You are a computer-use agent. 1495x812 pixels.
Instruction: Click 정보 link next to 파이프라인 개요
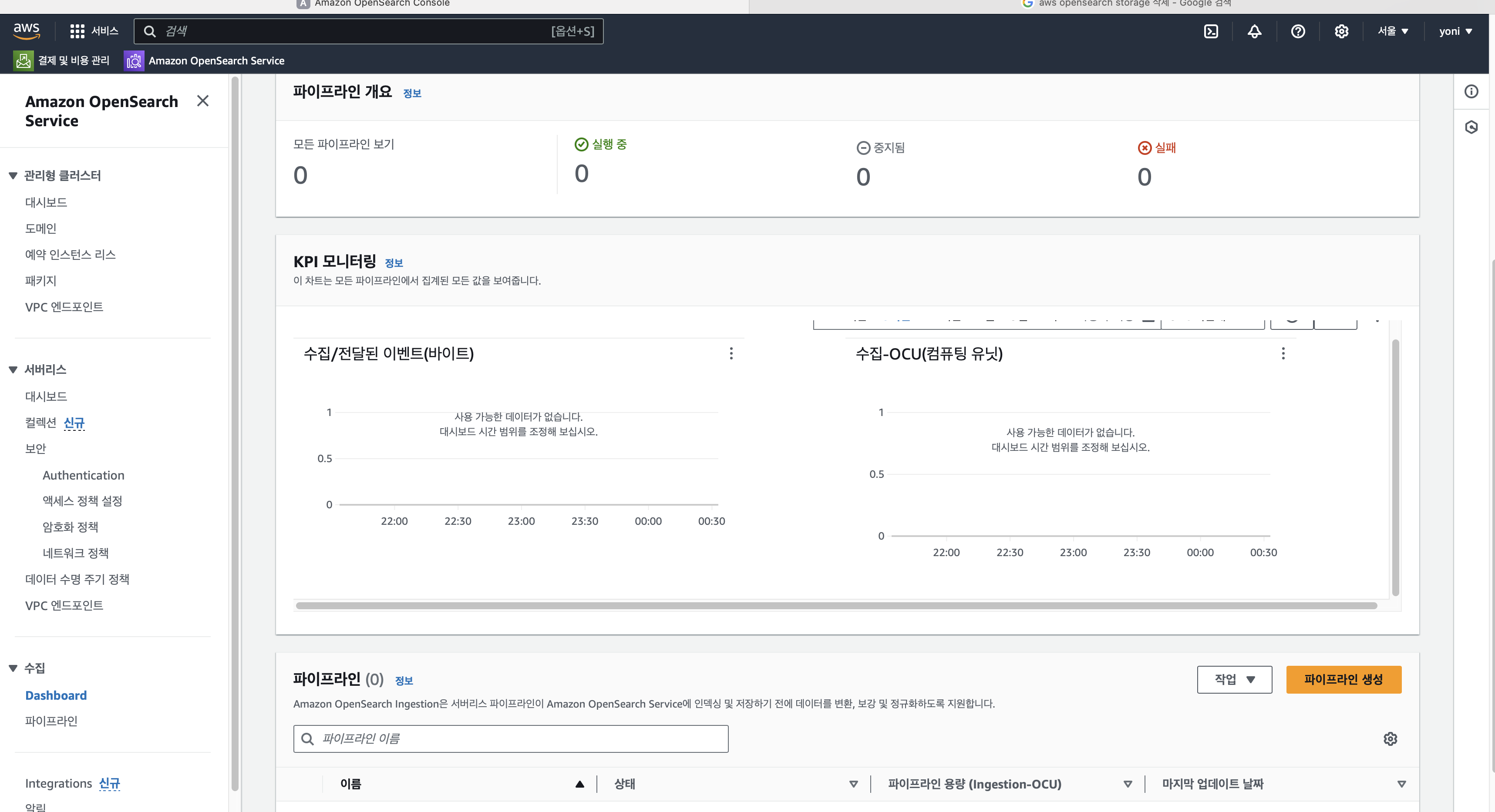pyautogui.click(x=412, y=94)
